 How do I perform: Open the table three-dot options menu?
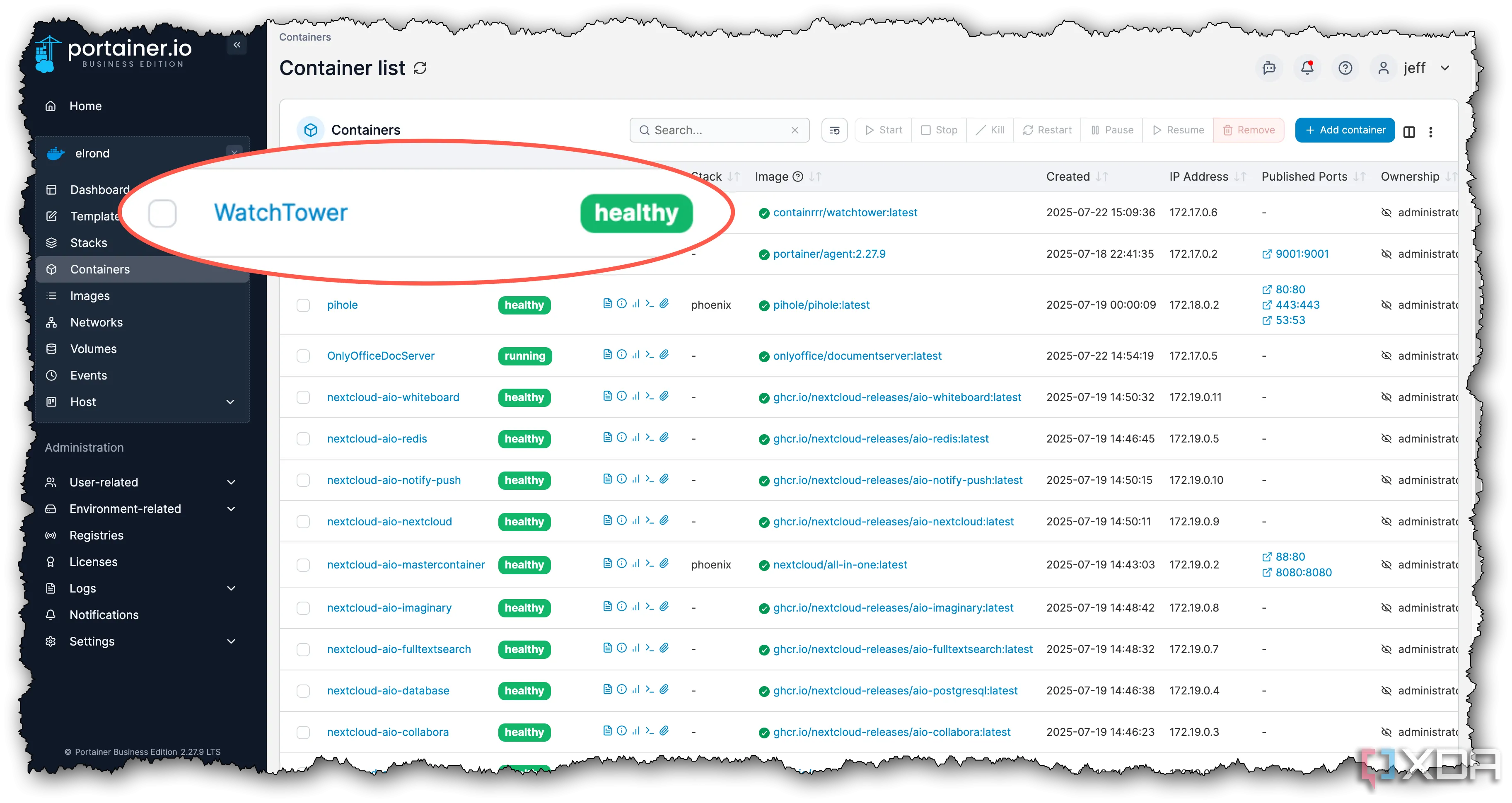click(1431, 131)
